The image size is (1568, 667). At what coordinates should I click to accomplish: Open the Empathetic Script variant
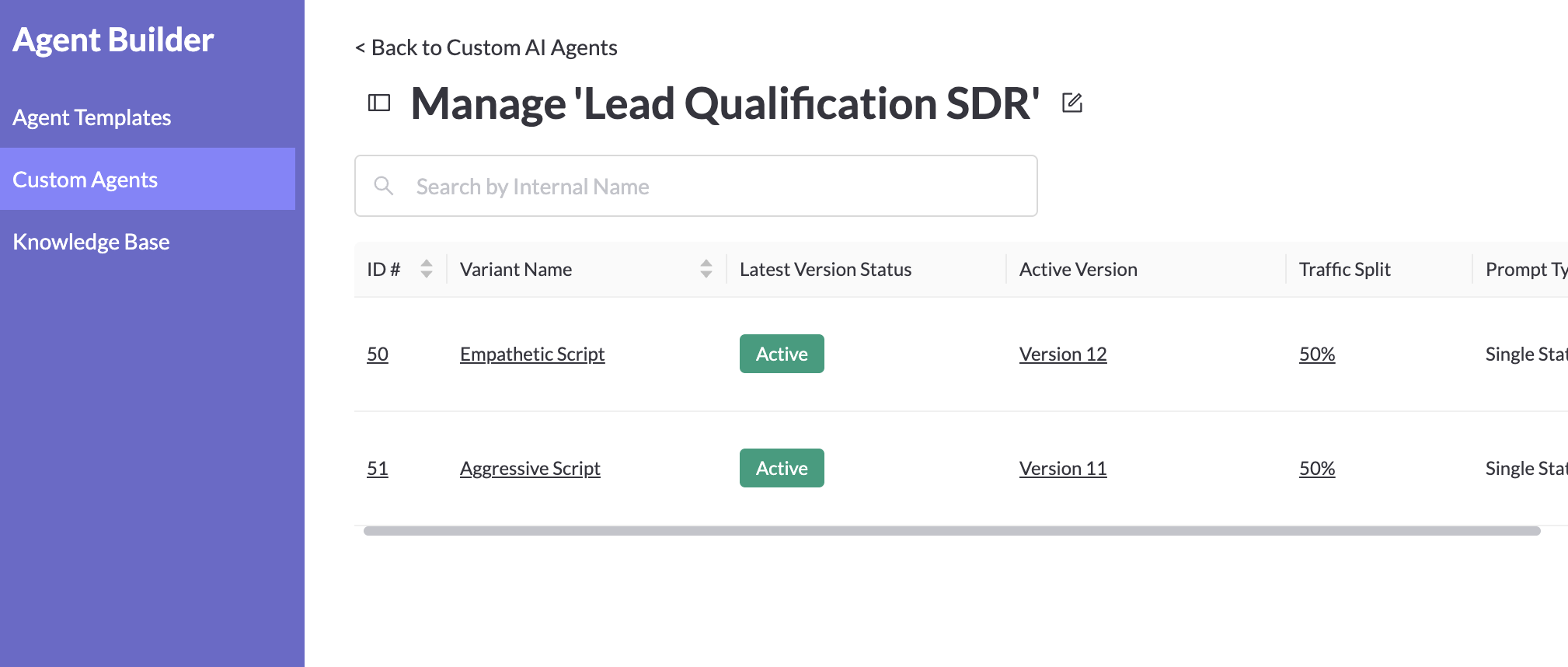point(532,354)
